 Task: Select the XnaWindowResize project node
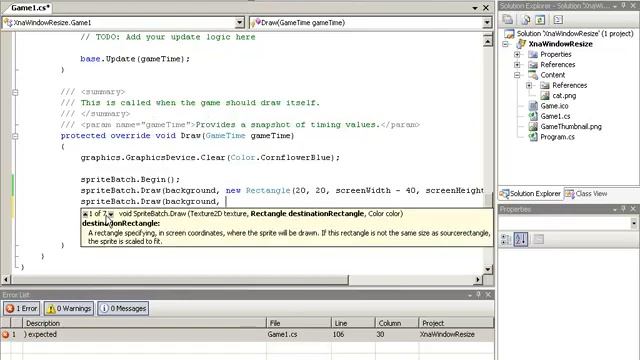pyautogui.click(x=560, y=44)
